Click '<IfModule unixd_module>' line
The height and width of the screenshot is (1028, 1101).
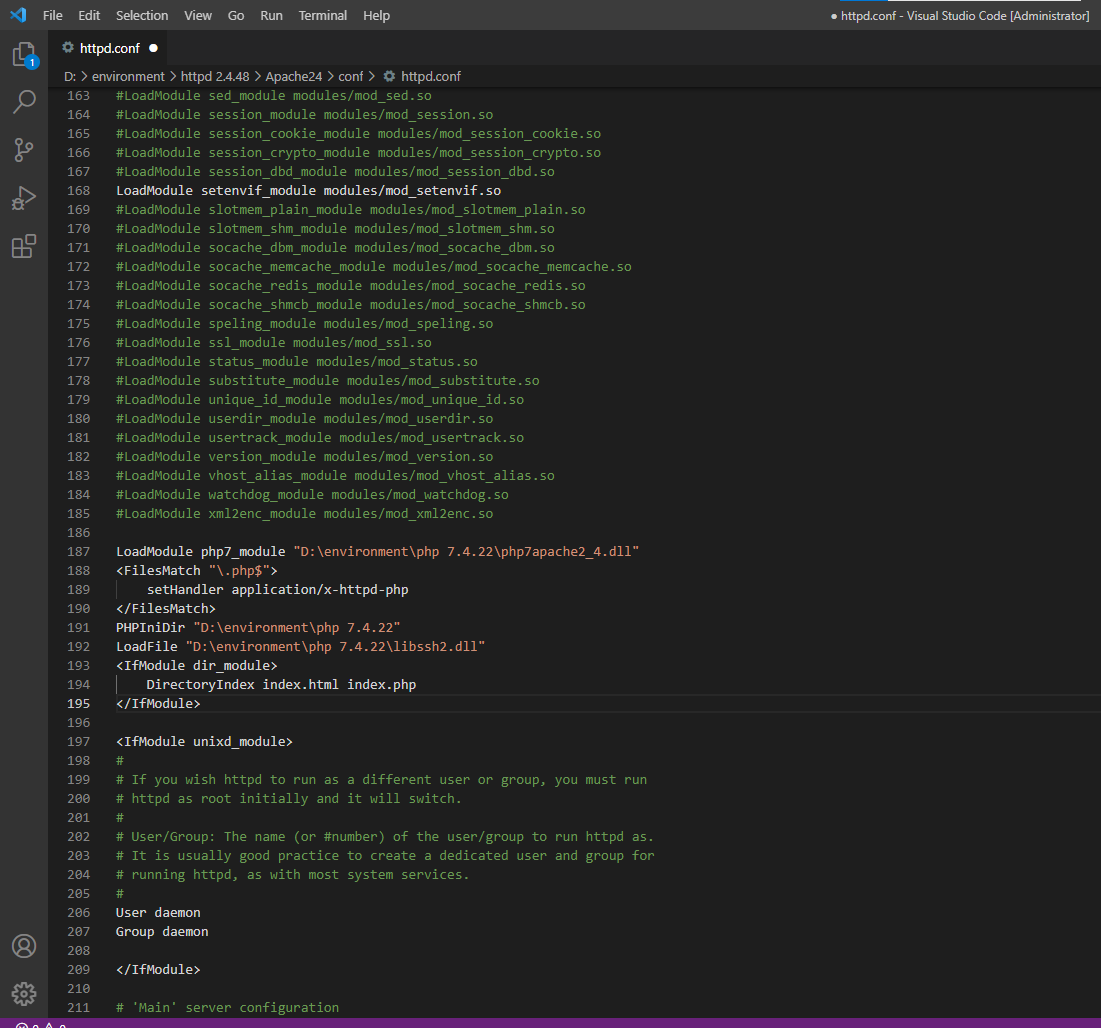click(x=204, y=742)
